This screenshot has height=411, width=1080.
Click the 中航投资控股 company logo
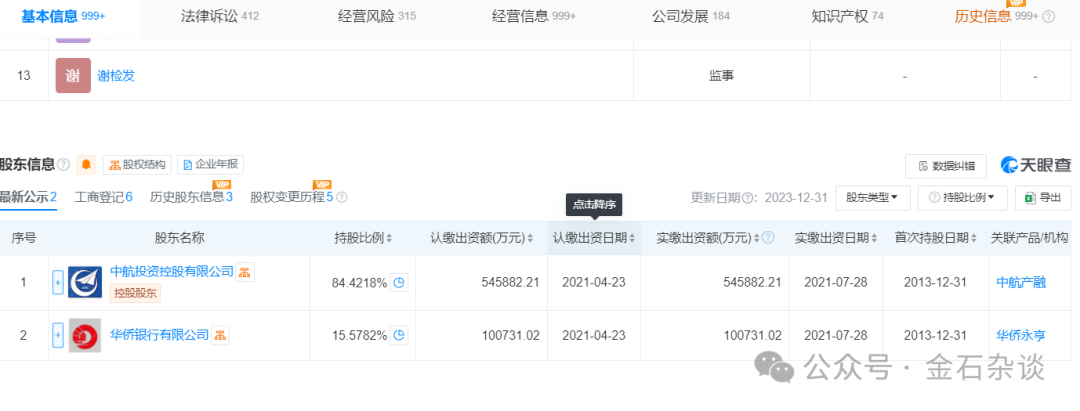(x=85, y=282)
